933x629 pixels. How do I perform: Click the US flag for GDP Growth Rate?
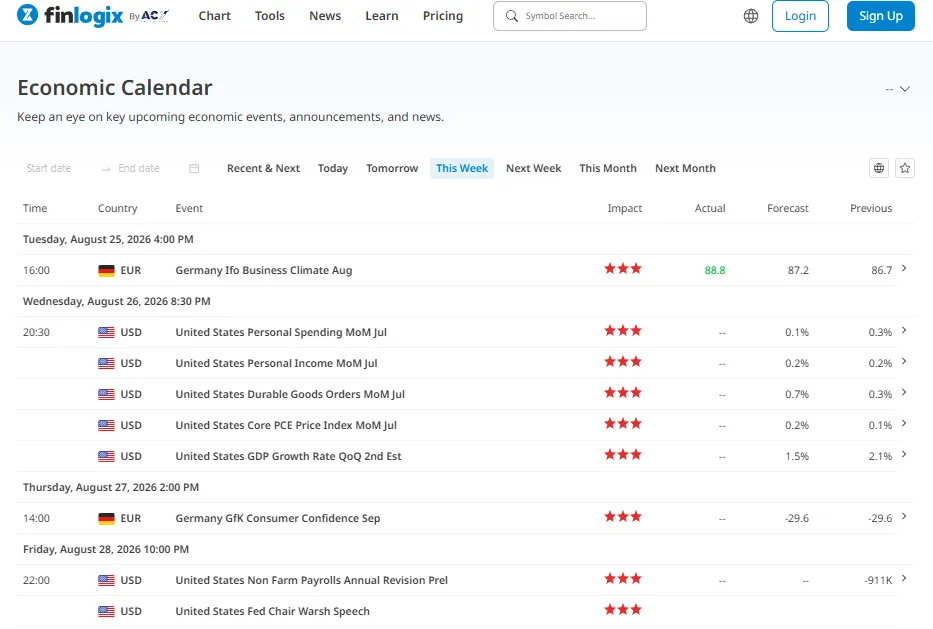pos(106,456)
